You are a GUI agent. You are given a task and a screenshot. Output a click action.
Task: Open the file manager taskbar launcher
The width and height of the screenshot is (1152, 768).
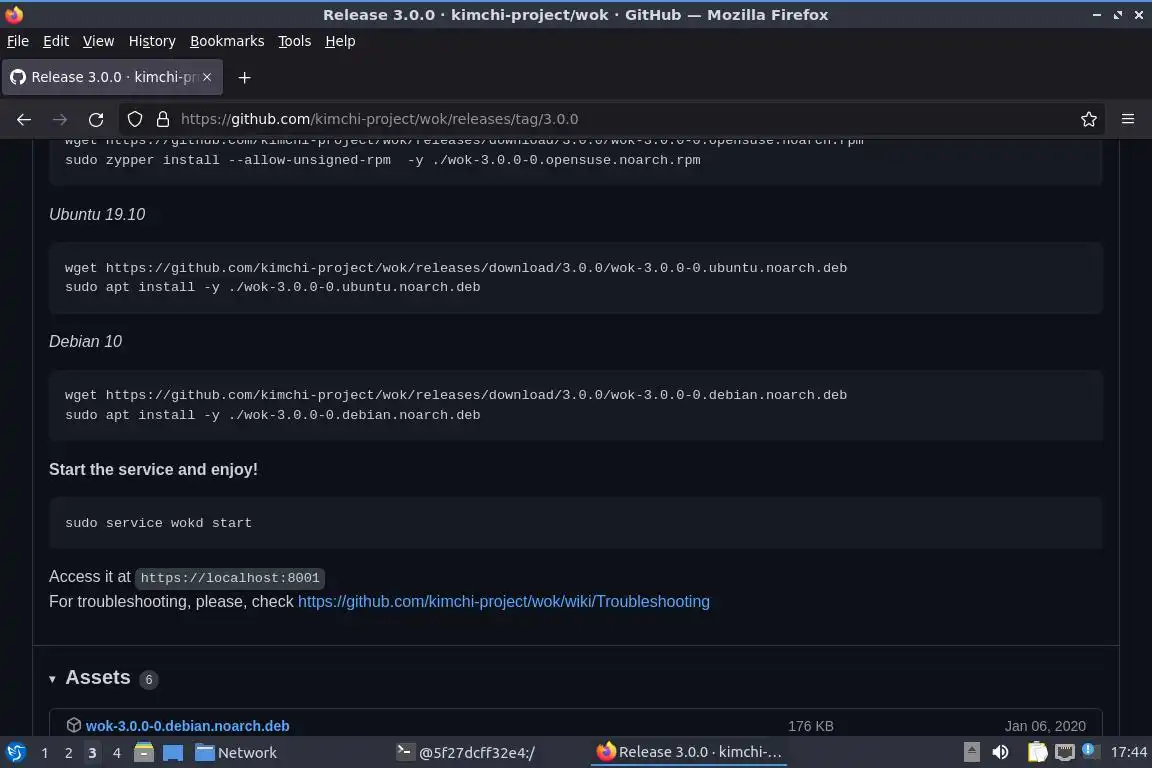coord(144,753)
